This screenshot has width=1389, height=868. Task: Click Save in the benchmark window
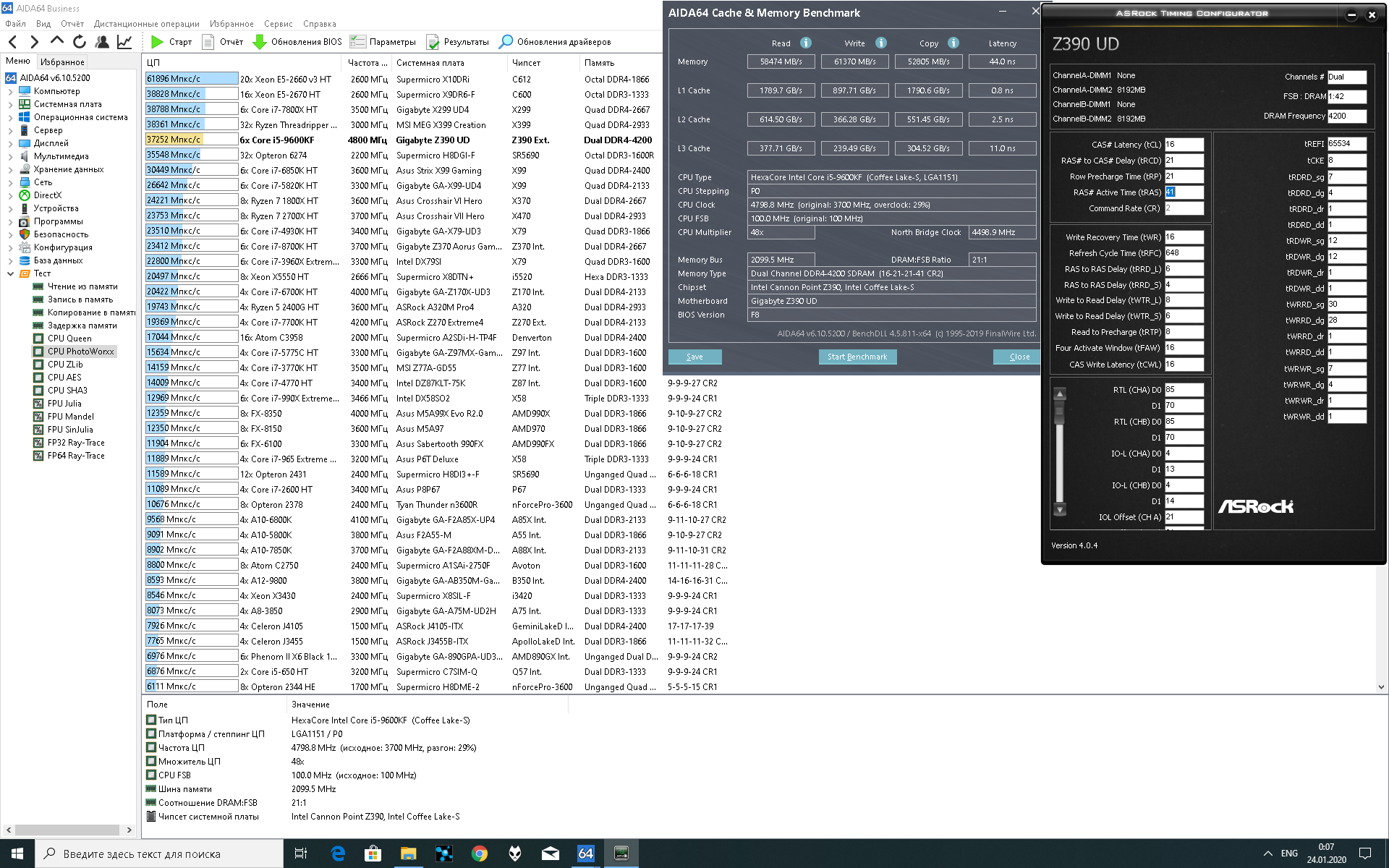tap(694, 357)
